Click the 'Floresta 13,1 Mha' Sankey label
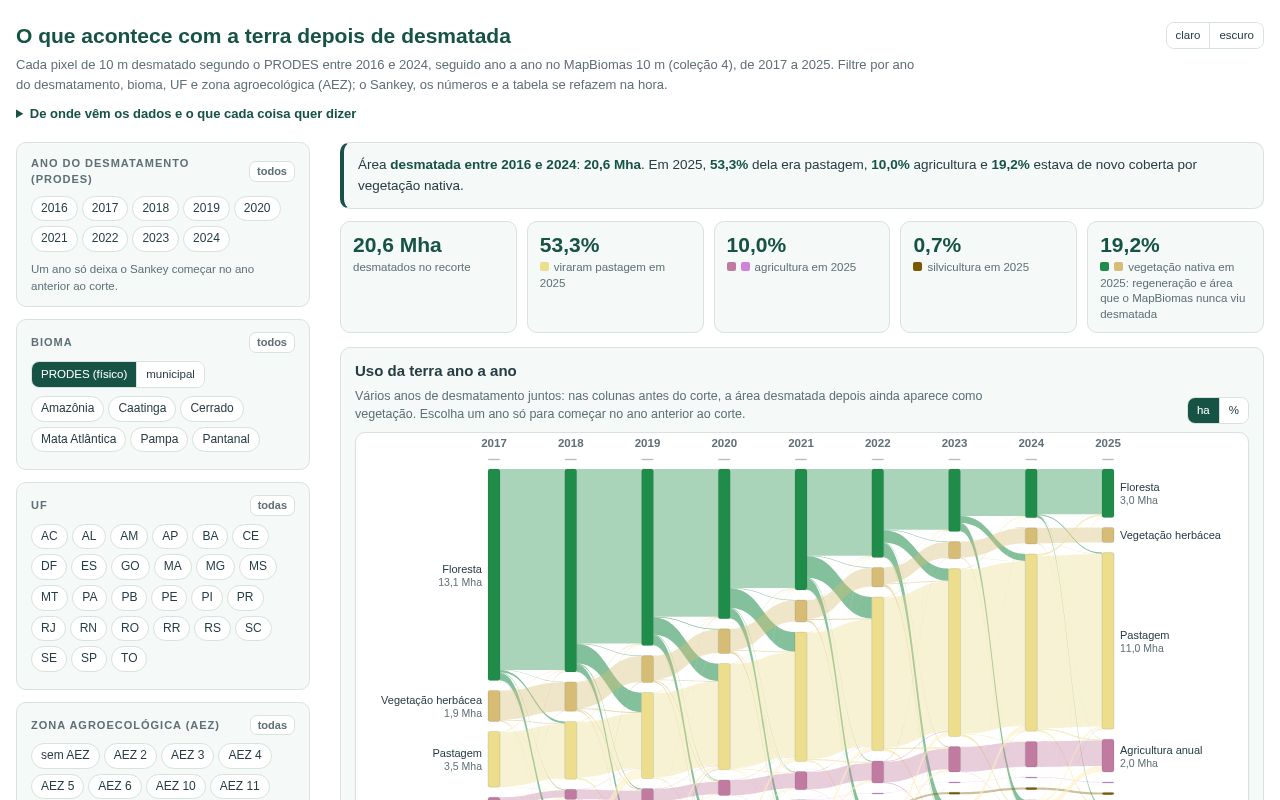Viewport: 1280px width, 800px height. tap(460, 575)
